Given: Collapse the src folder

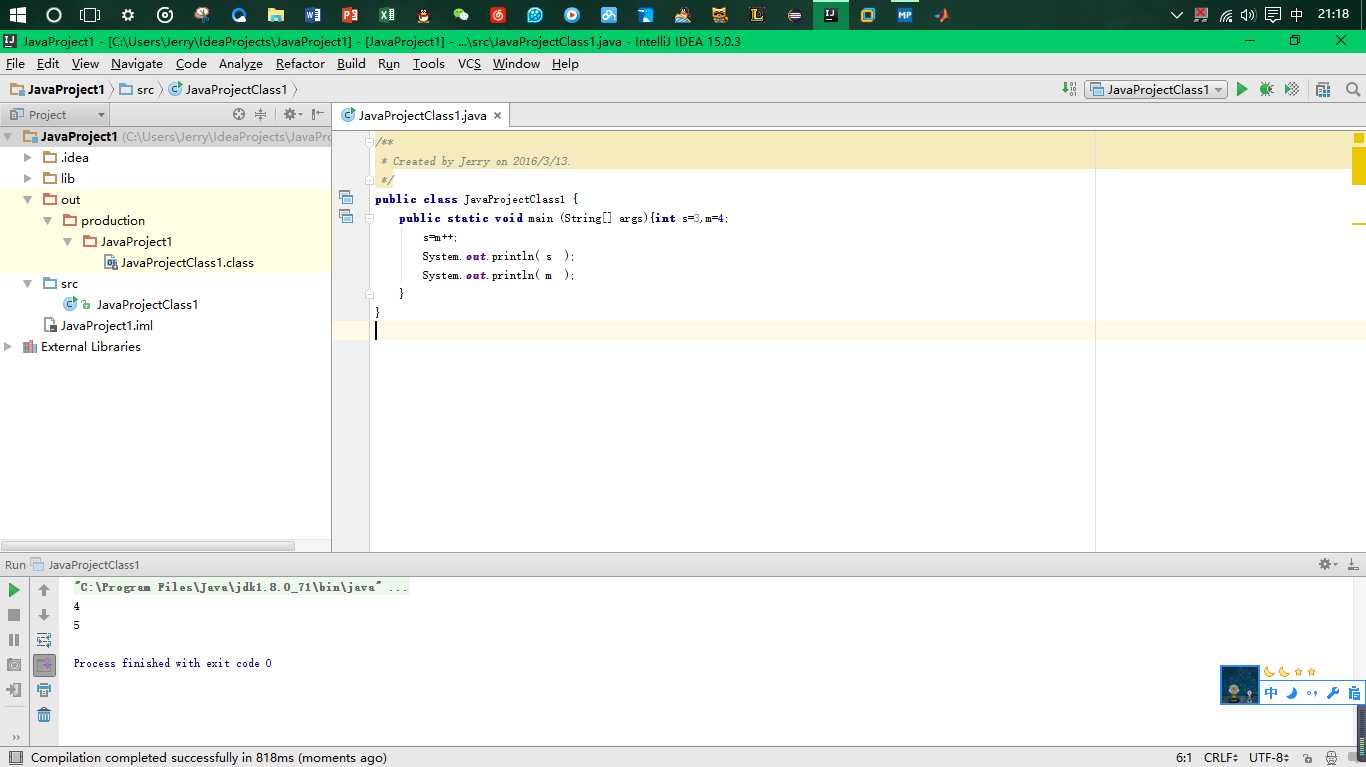Looking at the screenshot, I should tap(28, 283).
